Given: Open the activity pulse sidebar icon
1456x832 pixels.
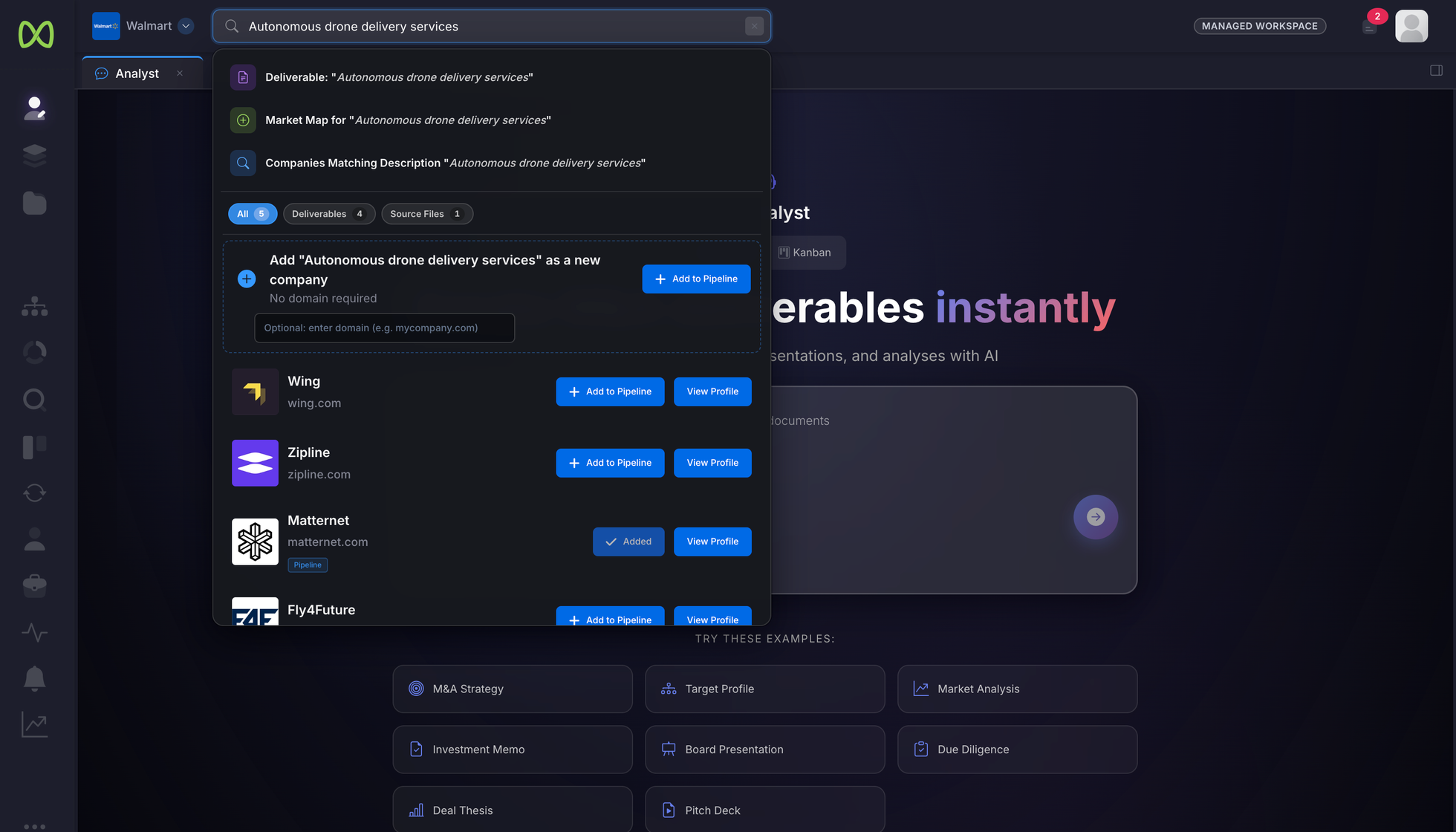Looking at the screenshot, I should click(x=35, y=632).
